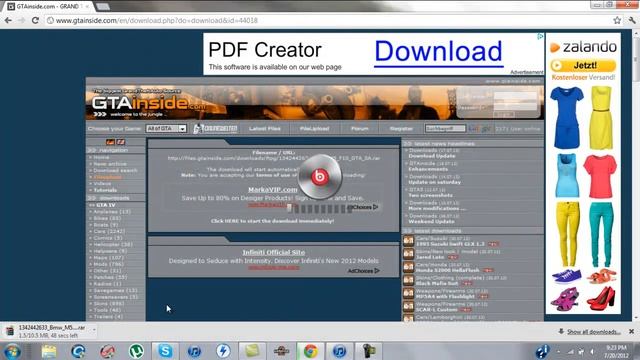Open the Choose your Game dropdown

(x=166, y=129)
